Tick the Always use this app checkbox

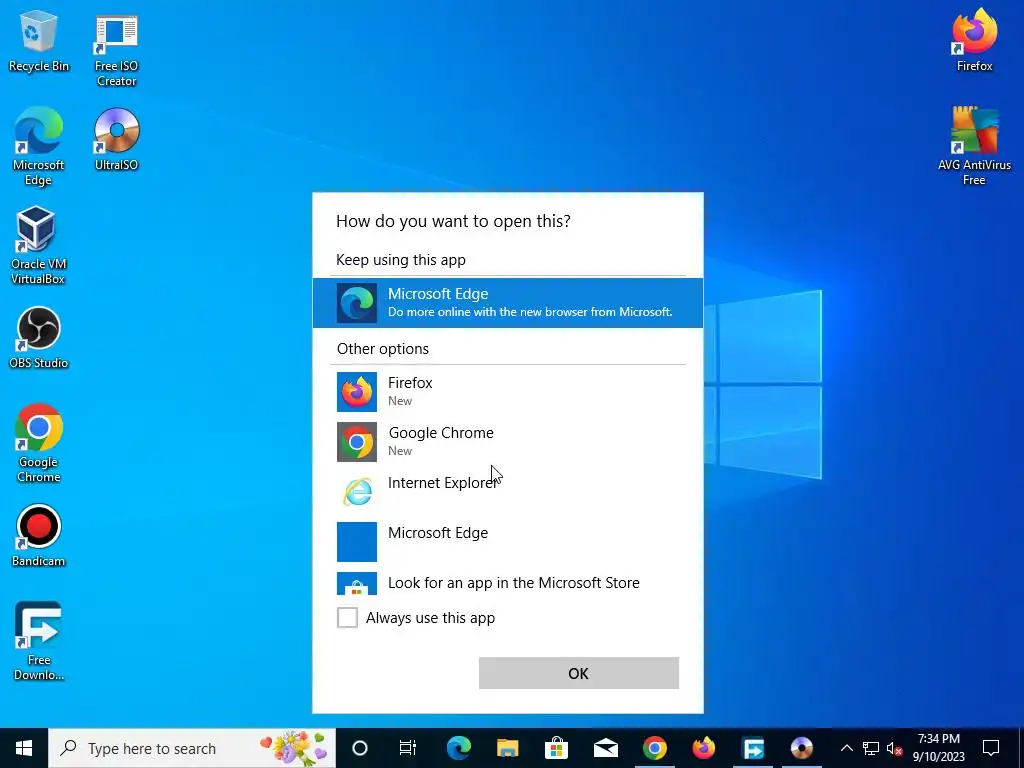pos(347,617)
